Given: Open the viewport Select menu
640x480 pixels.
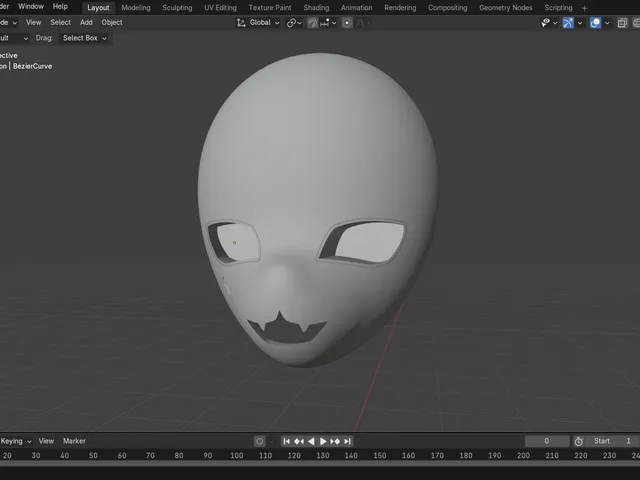Looking at the screenshot, I should click(60, 22).
